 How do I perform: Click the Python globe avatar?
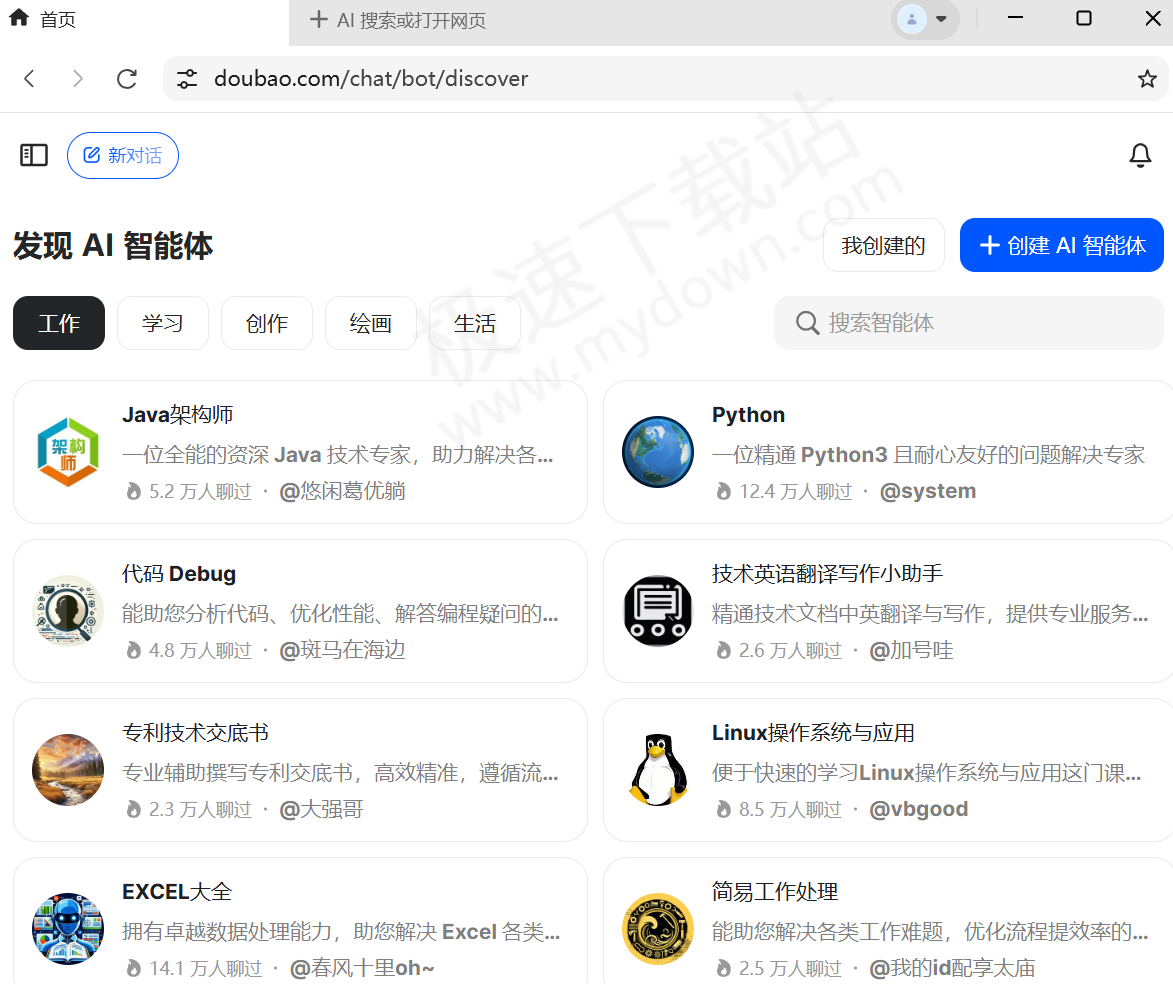click(x=658, y=452)
